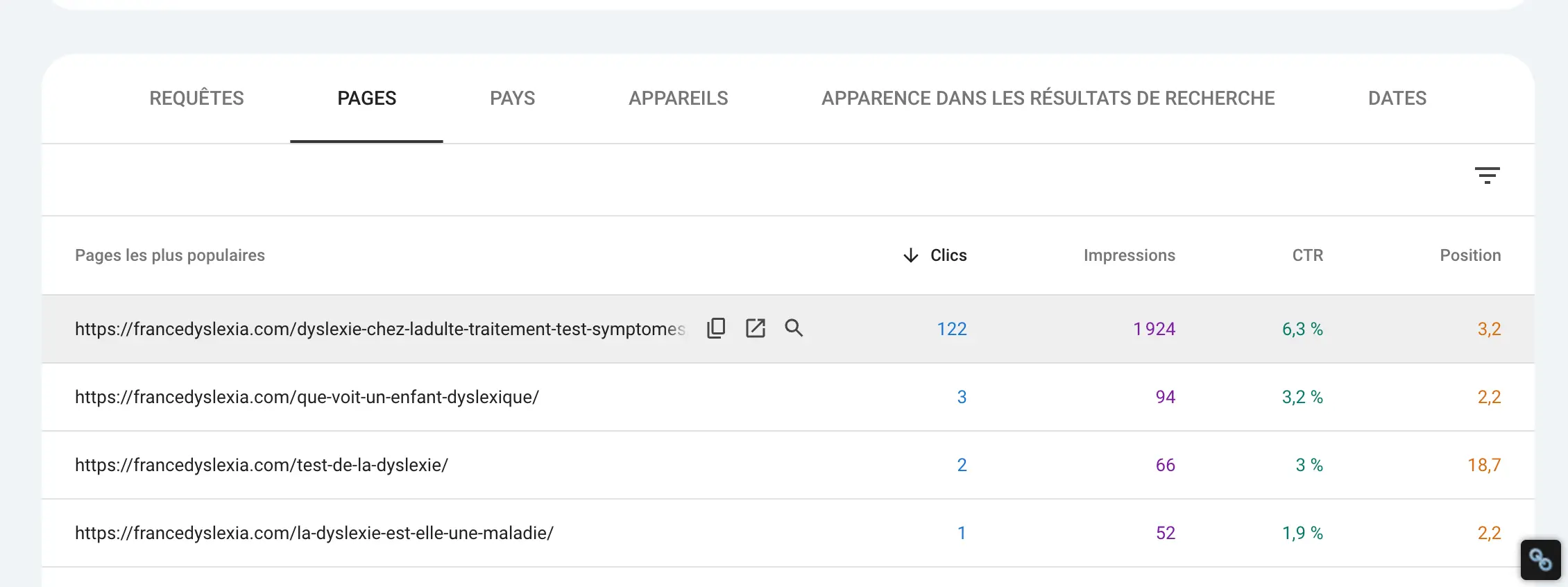1568x587 pixels.
Task: Click the Clics column header label
Action: pyautogui.click(x=948, y=255)
